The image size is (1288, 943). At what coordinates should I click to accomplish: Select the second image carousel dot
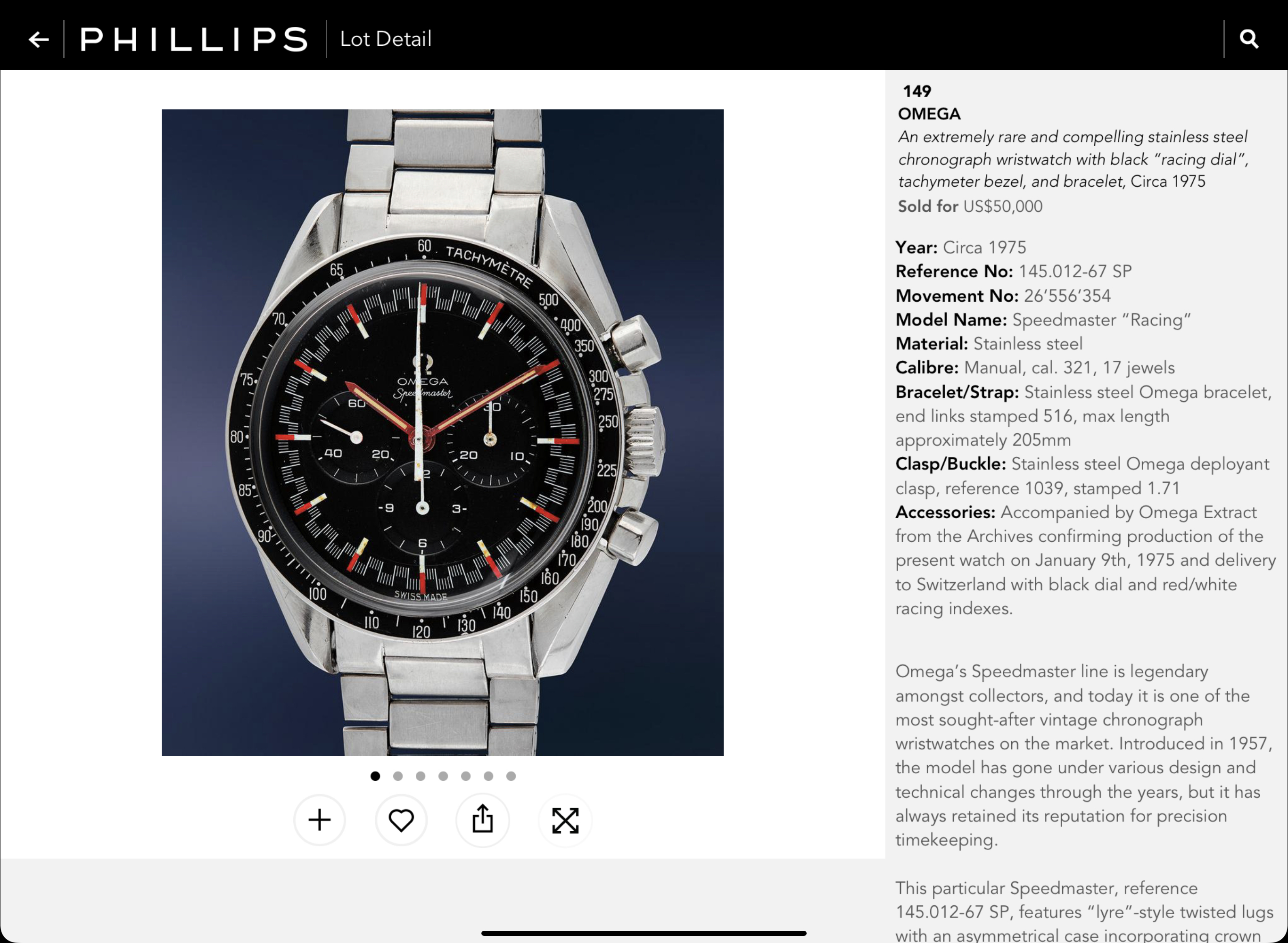point(398,776)
